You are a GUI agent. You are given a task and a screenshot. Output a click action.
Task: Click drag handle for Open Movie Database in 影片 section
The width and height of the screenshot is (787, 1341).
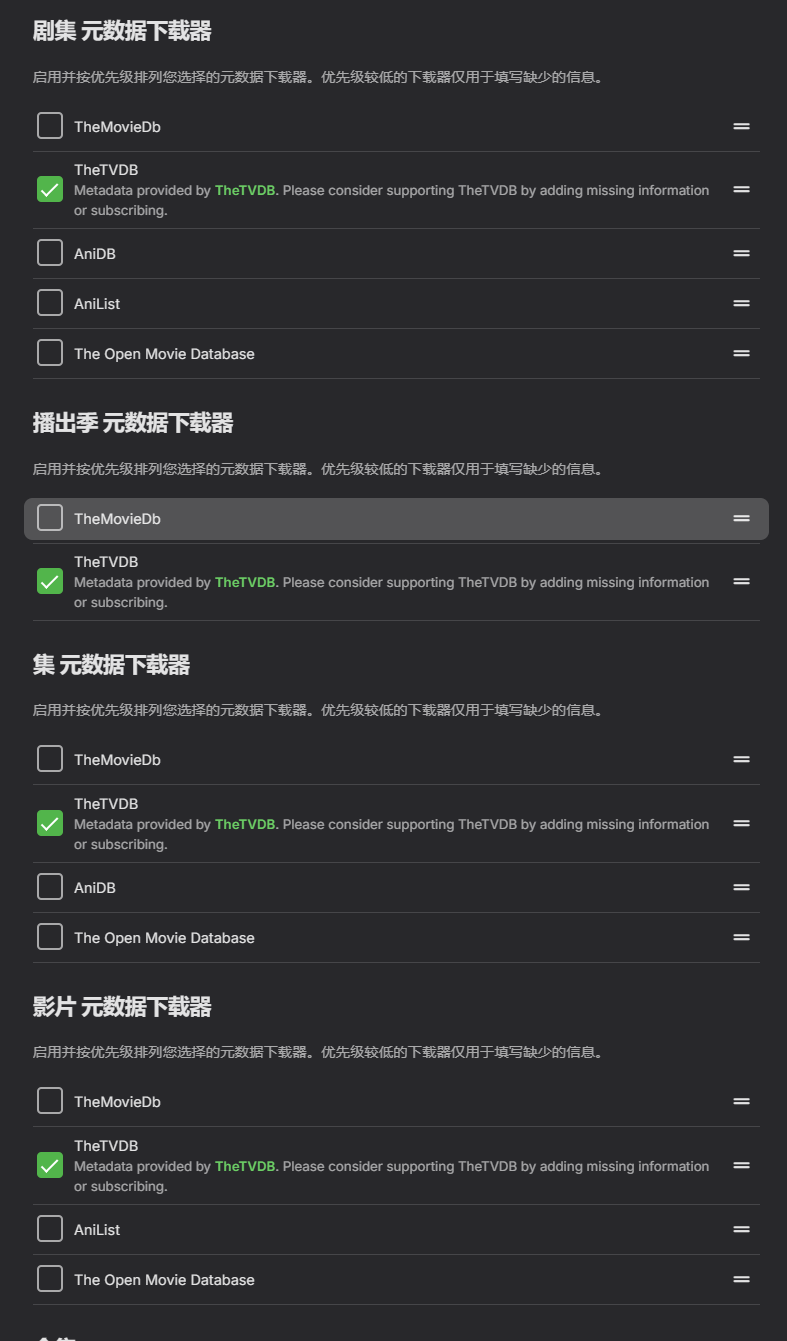click(x=741, y=1279)
